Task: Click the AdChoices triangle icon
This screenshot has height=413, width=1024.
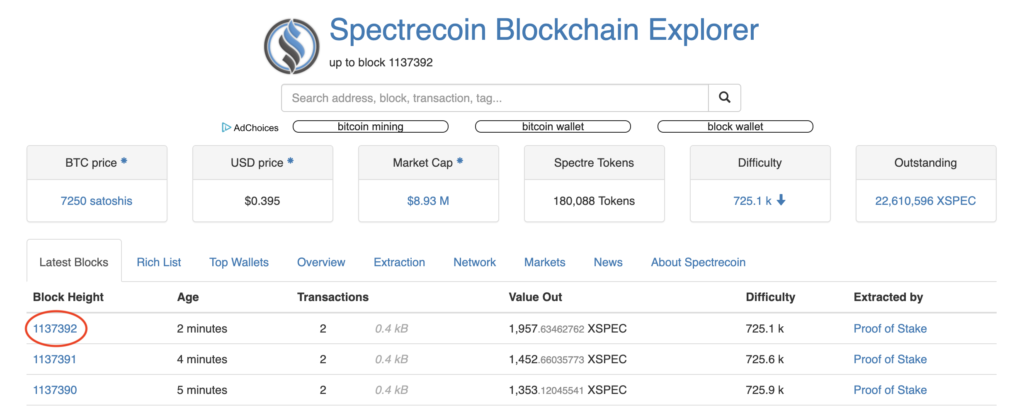Action: pyautogui.click(x=226, y=127)
